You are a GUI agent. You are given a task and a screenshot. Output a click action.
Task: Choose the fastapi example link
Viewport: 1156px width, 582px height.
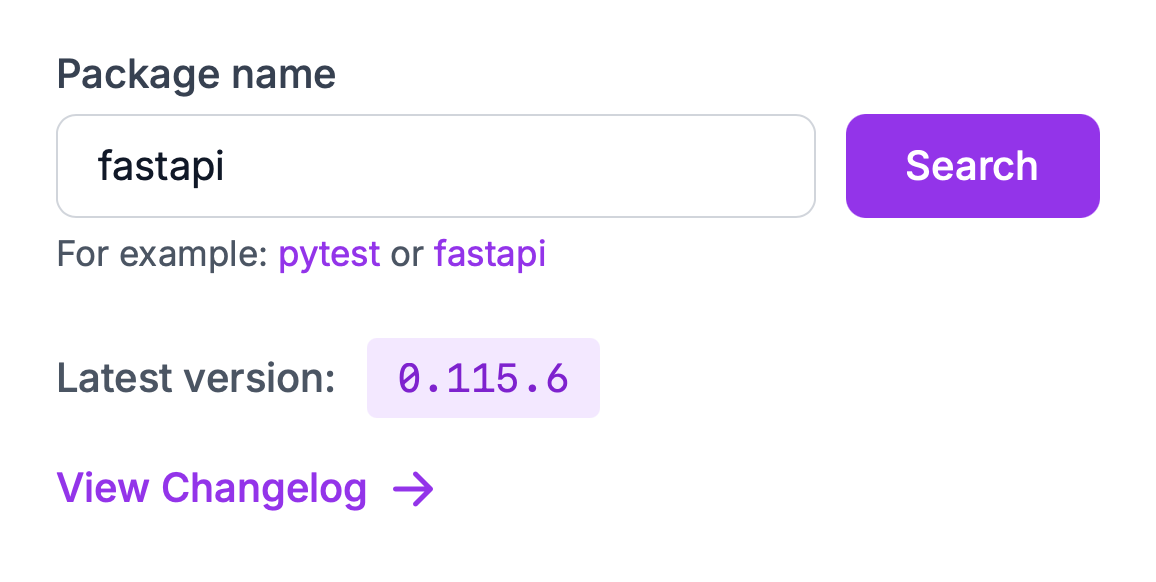pyautogui.click(x=490, y=254)
